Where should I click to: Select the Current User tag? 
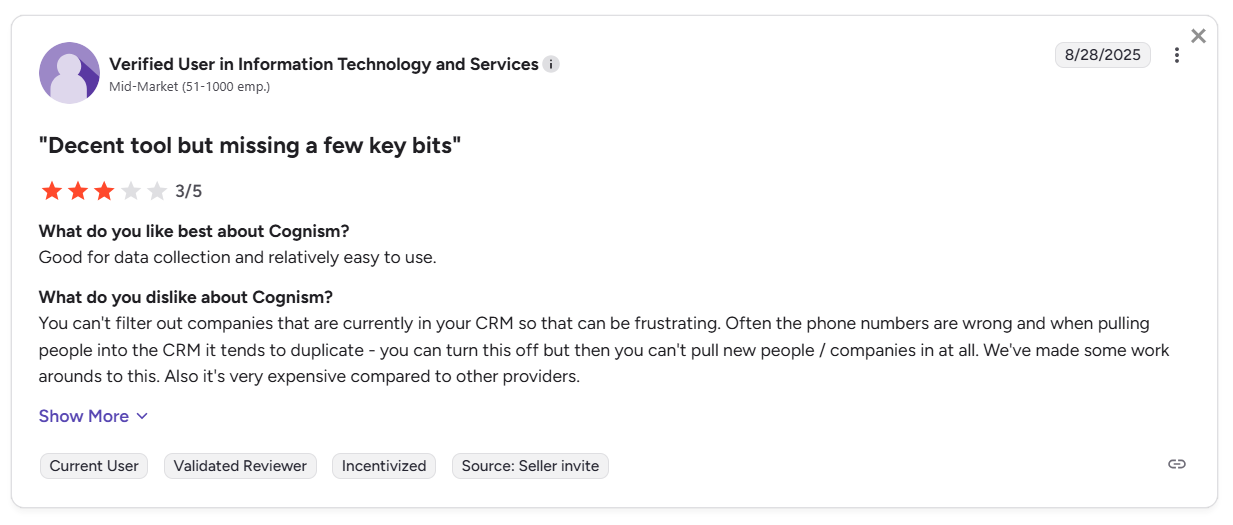tap(94, 466)
